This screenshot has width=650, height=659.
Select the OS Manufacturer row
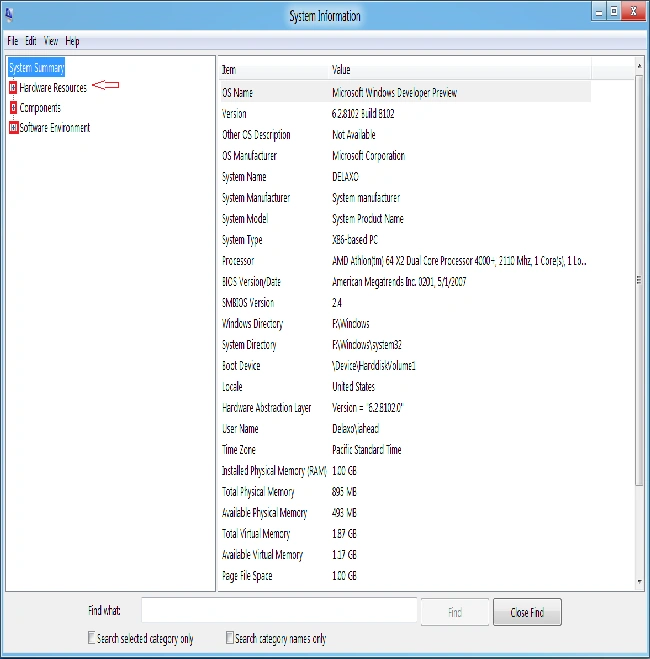(x=405, y=156)
